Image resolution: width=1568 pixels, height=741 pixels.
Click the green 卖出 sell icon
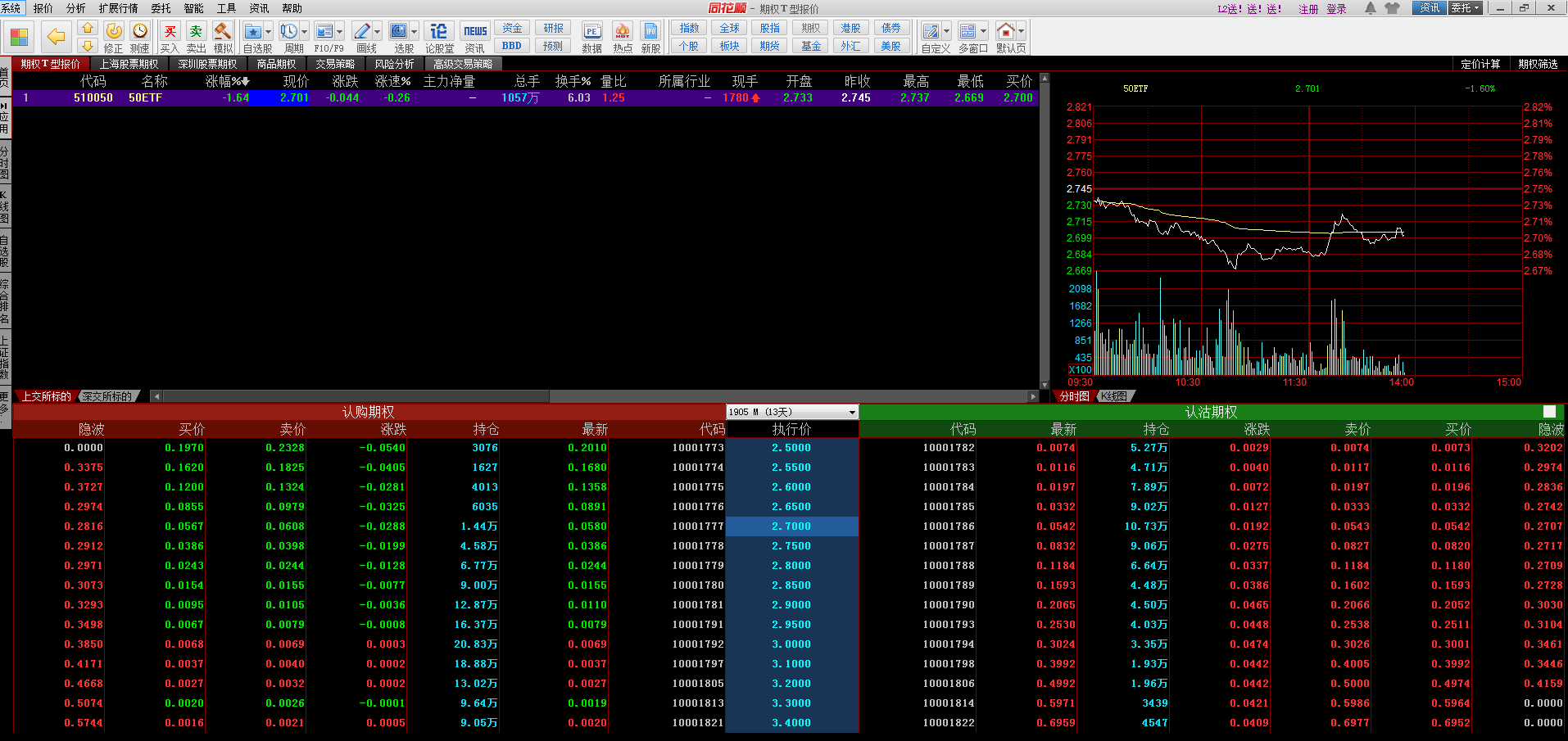tap(196, 31)
